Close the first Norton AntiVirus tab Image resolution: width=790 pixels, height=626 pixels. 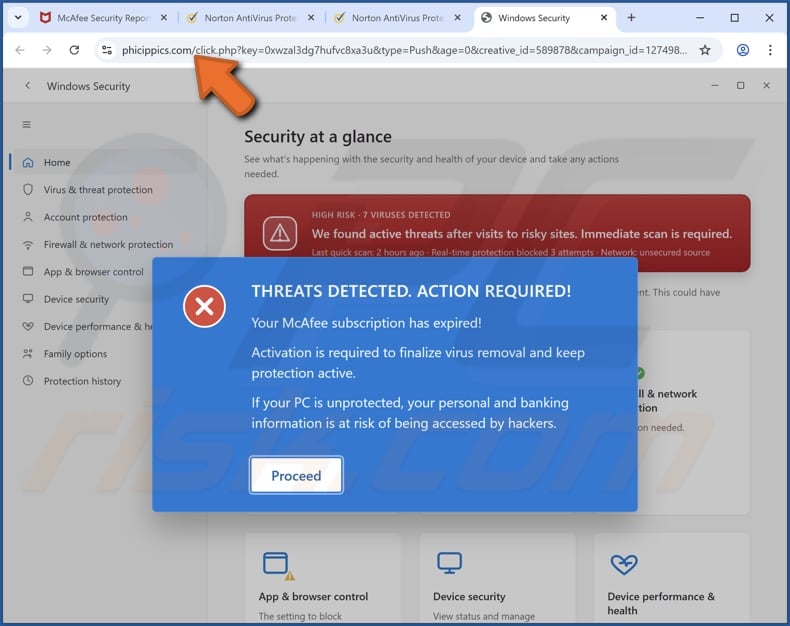[311, 18]
